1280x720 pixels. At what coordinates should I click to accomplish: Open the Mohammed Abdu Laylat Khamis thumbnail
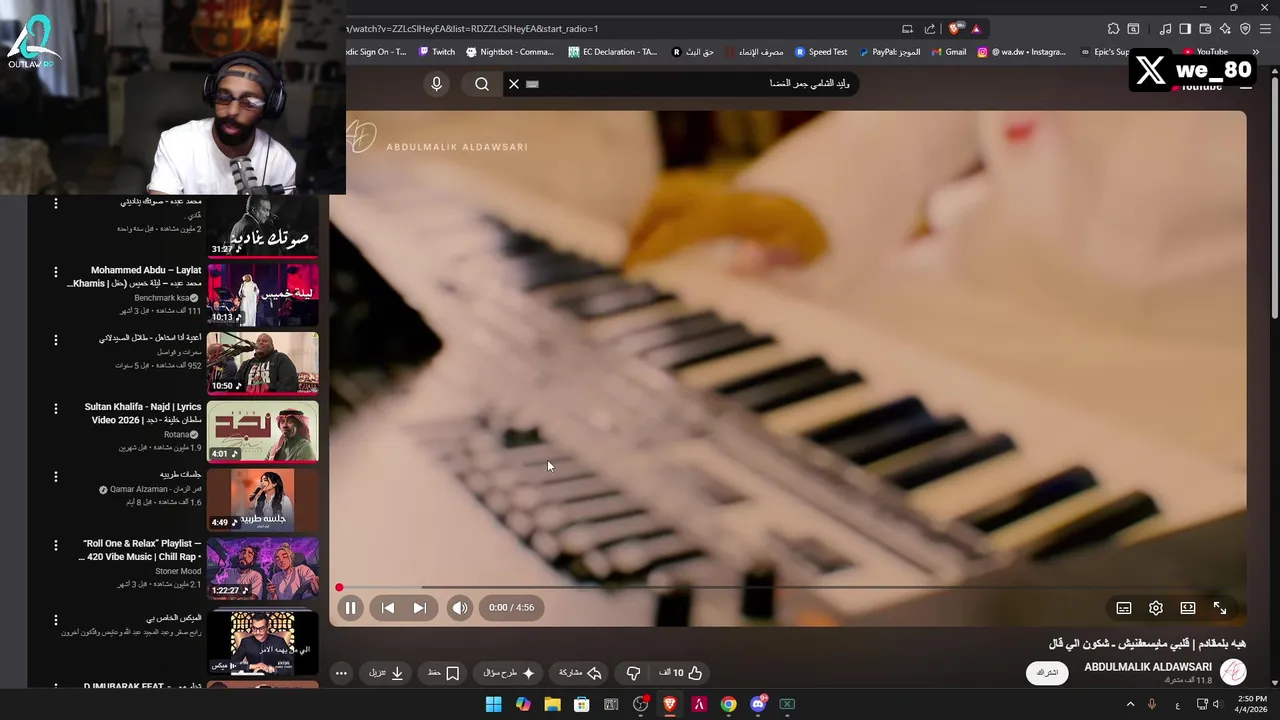(263, 294)
